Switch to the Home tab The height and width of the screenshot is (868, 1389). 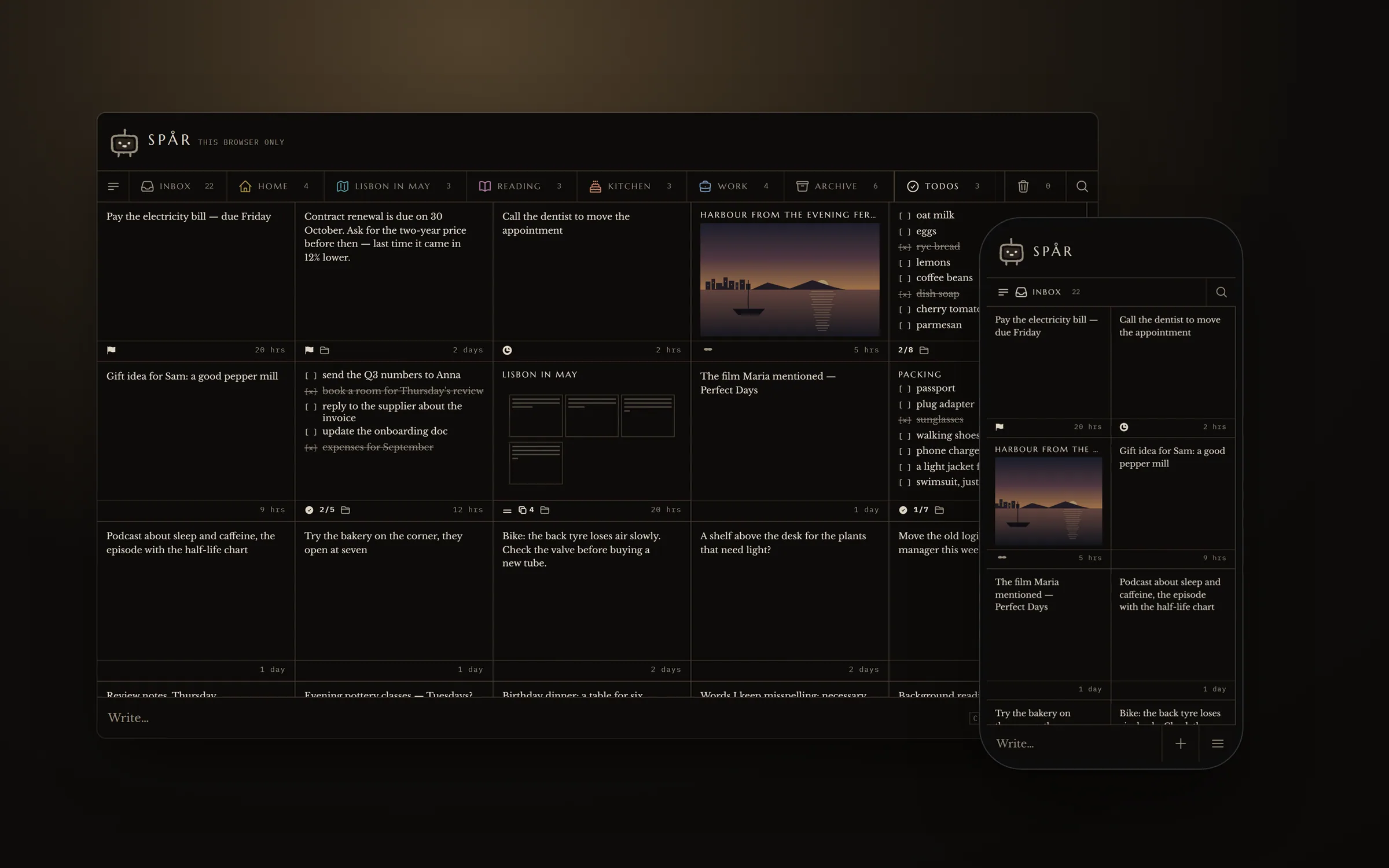coord(275,186)
